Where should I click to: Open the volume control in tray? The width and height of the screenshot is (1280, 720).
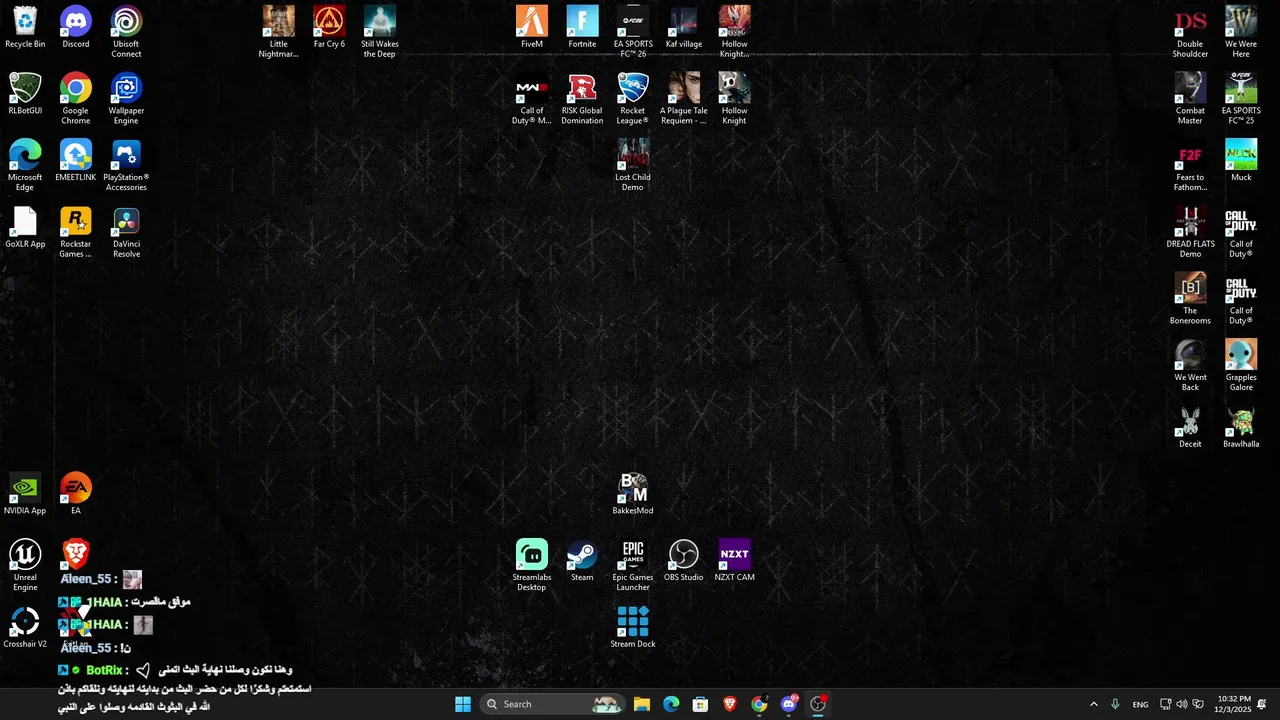(x=1182, y=704)
